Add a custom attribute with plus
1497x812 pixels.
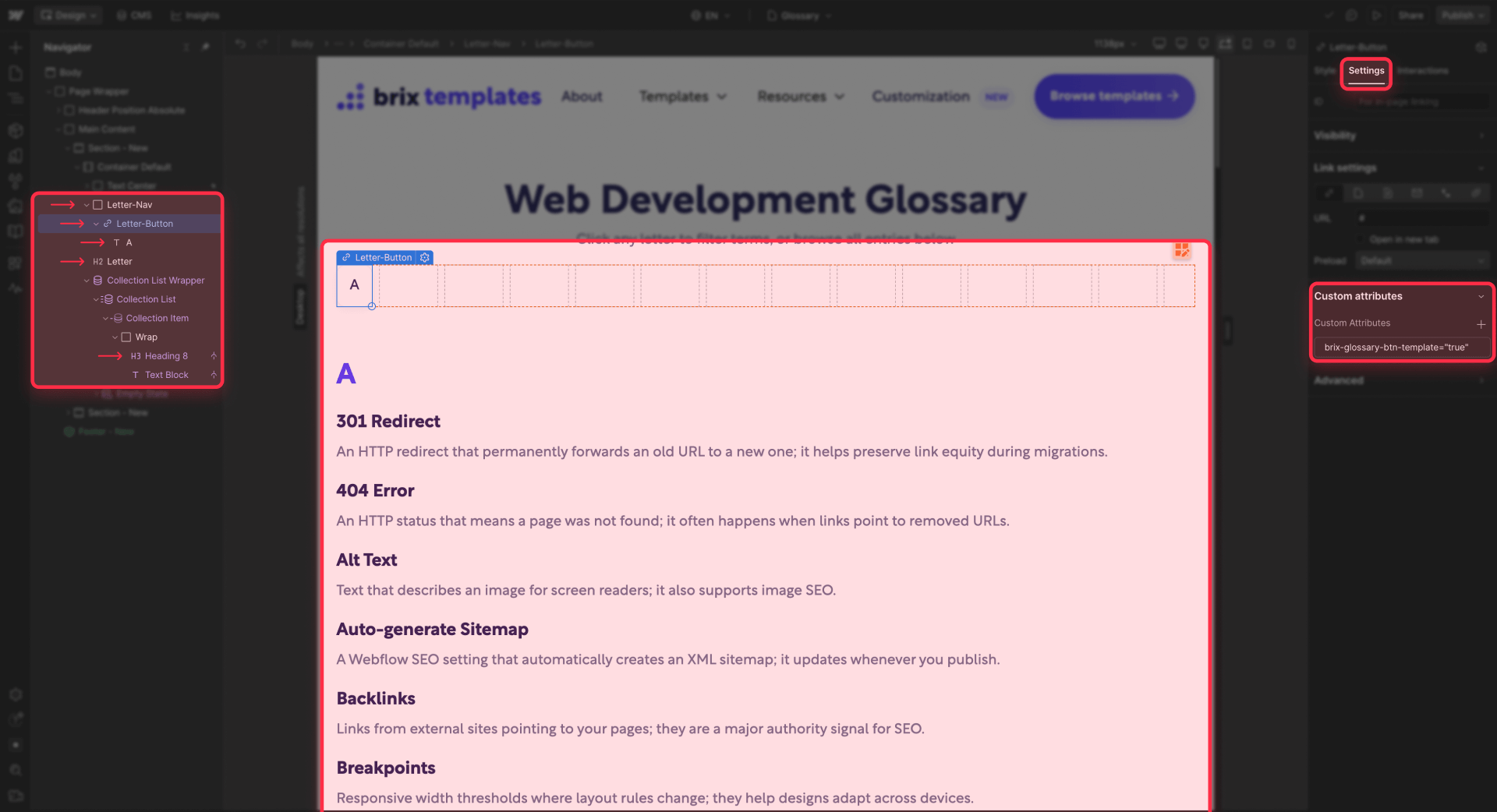point(1481,324)
